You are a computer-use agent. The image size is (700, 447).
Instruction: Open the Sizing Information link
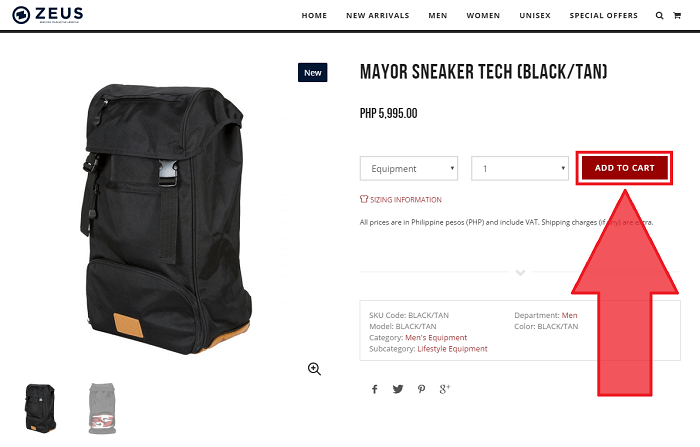(x=401, y=200)
